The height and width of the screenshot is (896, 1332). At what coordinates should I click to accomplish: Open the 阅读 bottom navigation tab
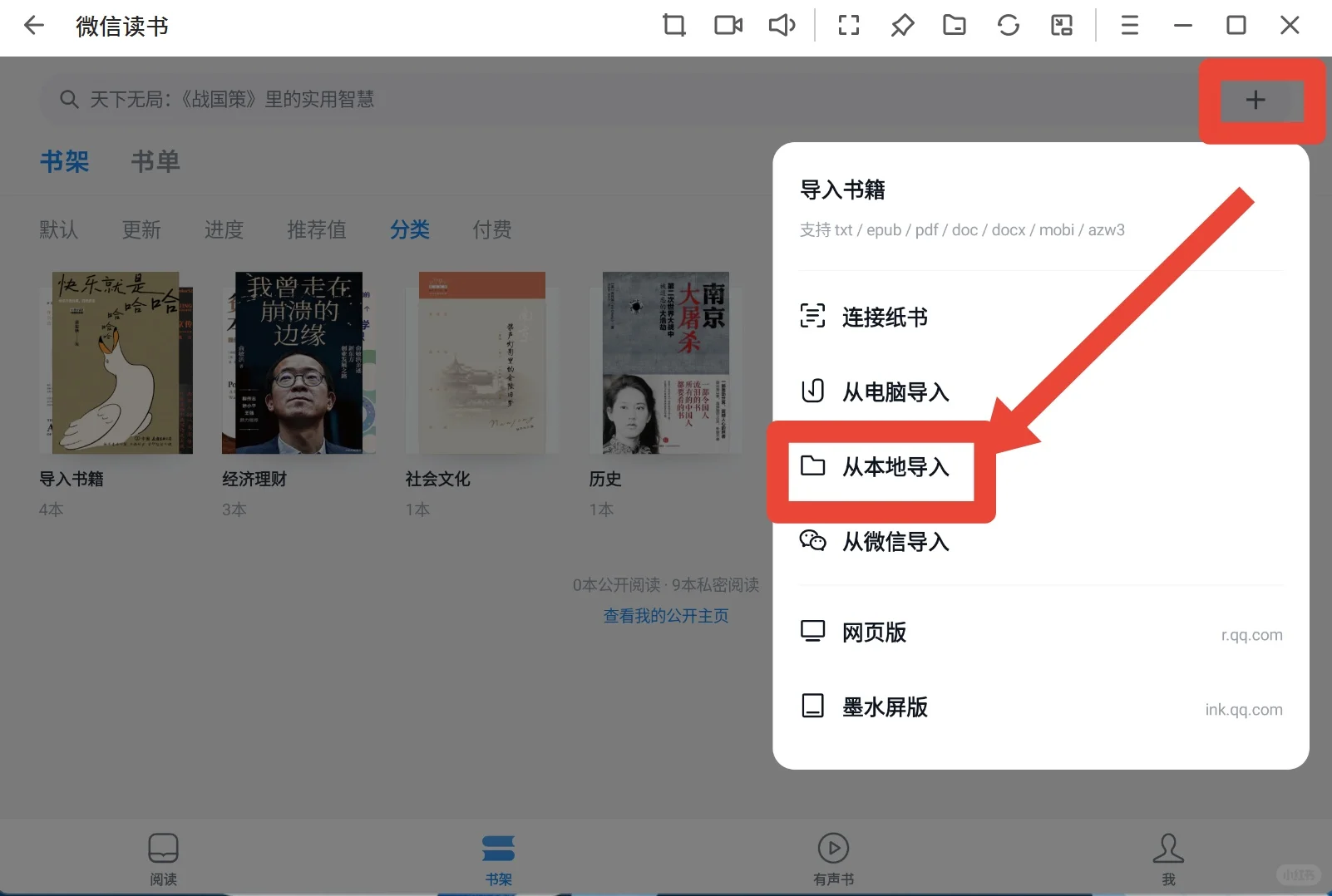click(163, 859)
